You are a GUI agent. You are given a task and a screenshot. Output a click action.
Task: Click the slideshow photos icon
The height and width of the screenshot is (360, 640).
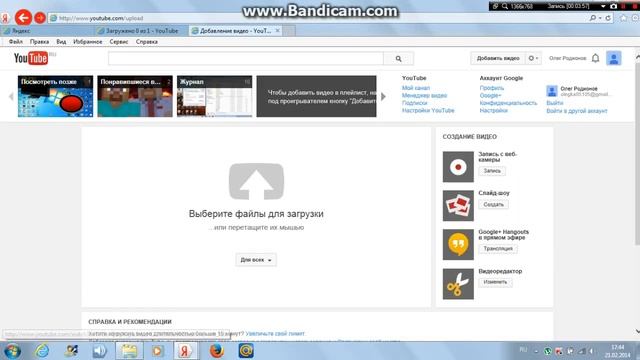pos(458,206)
